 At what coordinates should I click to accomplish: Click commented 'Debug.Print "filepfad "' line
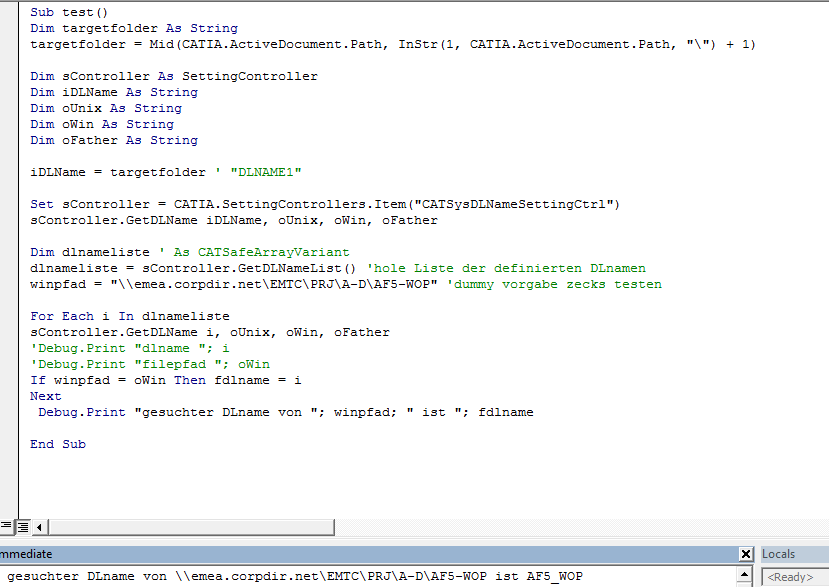point(150,364)
